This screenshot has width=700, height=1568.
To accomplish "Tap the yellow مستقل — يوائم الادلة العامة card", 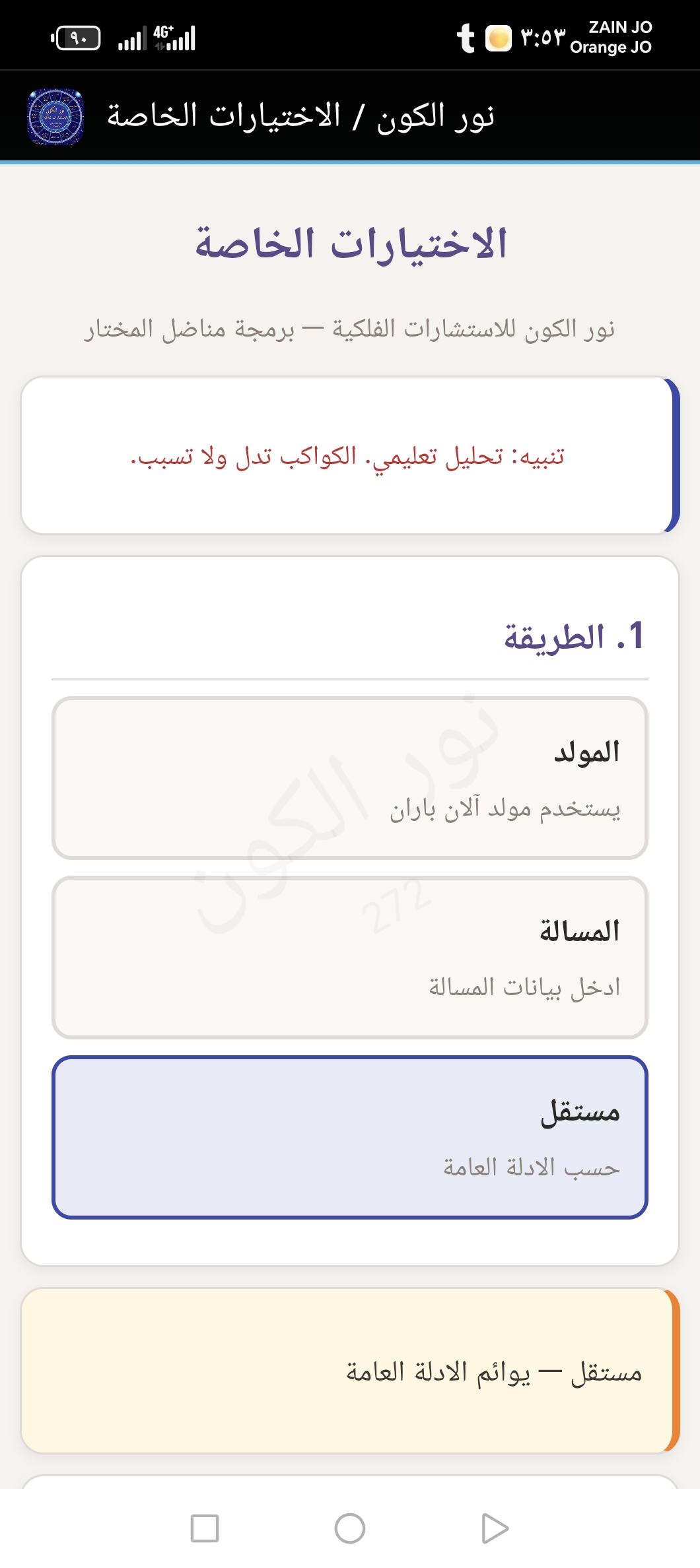I will [349, 1371].
